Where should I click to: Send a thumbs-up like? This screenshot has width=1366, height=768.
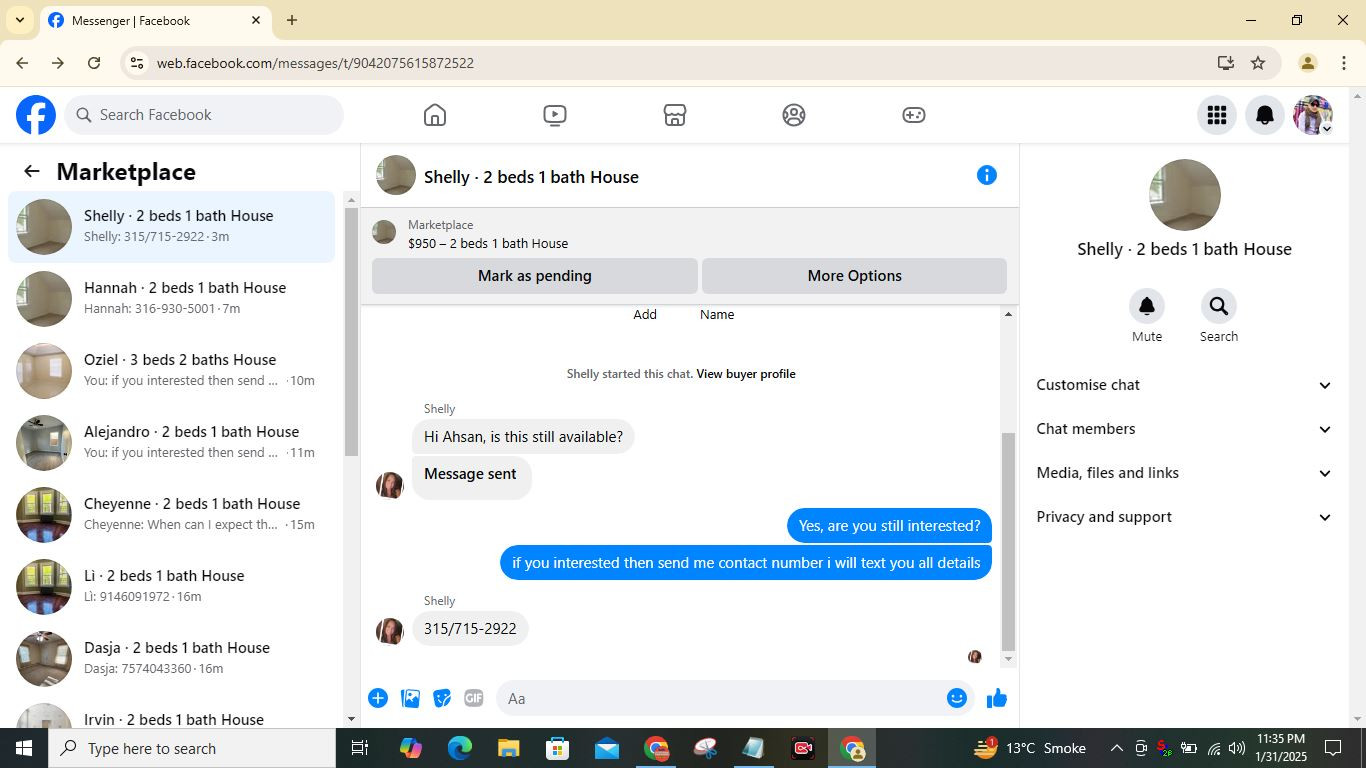coord(997,698)
